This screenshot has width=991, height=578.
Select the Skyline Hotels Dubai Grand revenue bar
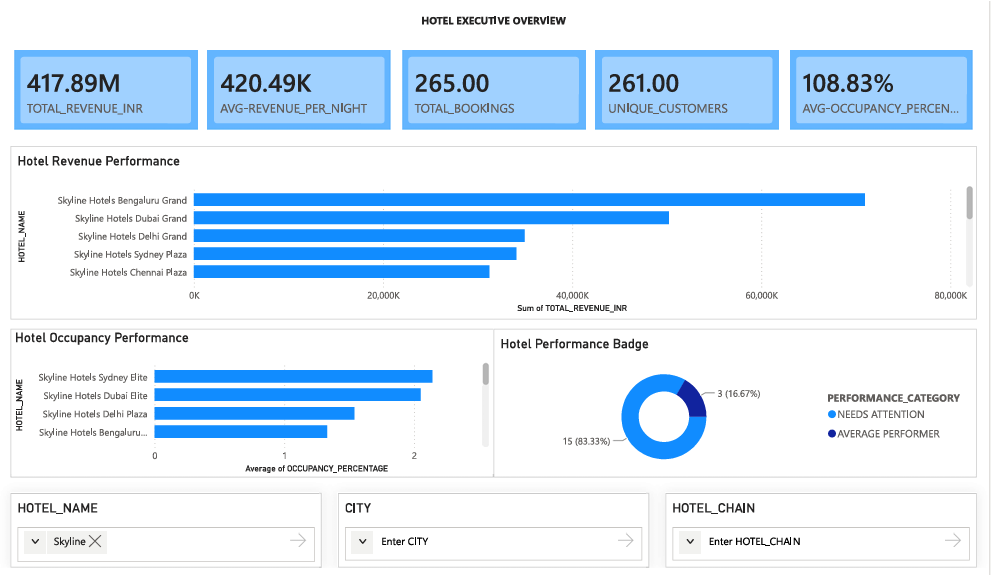point(431,218)
